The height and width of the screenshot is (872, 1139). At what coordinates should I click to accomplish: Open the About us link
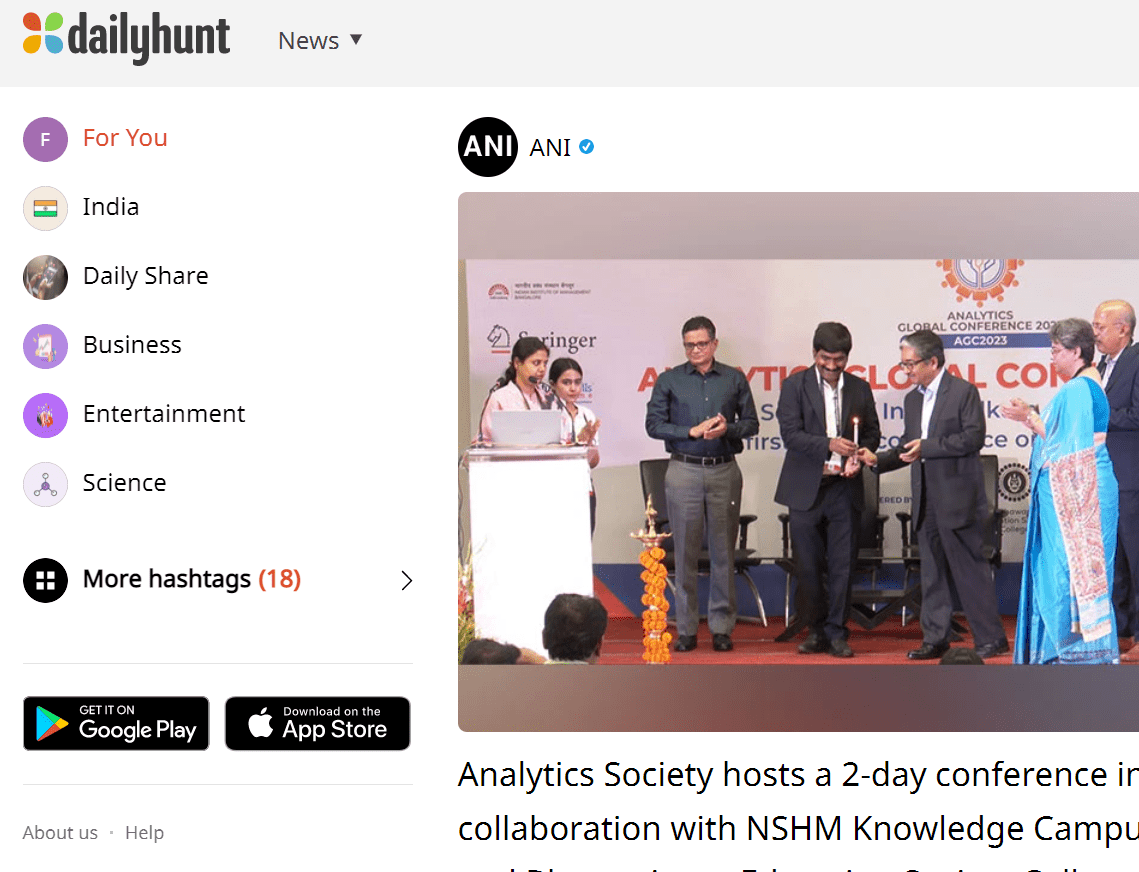point(60,832)
